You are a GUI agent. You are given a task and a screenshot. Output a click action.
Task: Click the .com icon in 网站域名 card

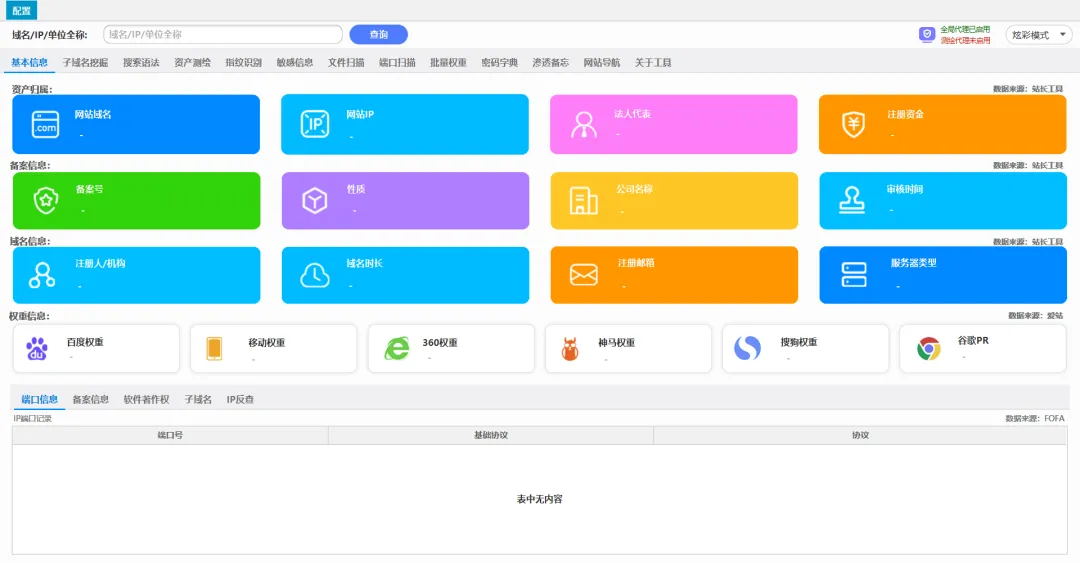pyautogui.click(x=46, y=125)
